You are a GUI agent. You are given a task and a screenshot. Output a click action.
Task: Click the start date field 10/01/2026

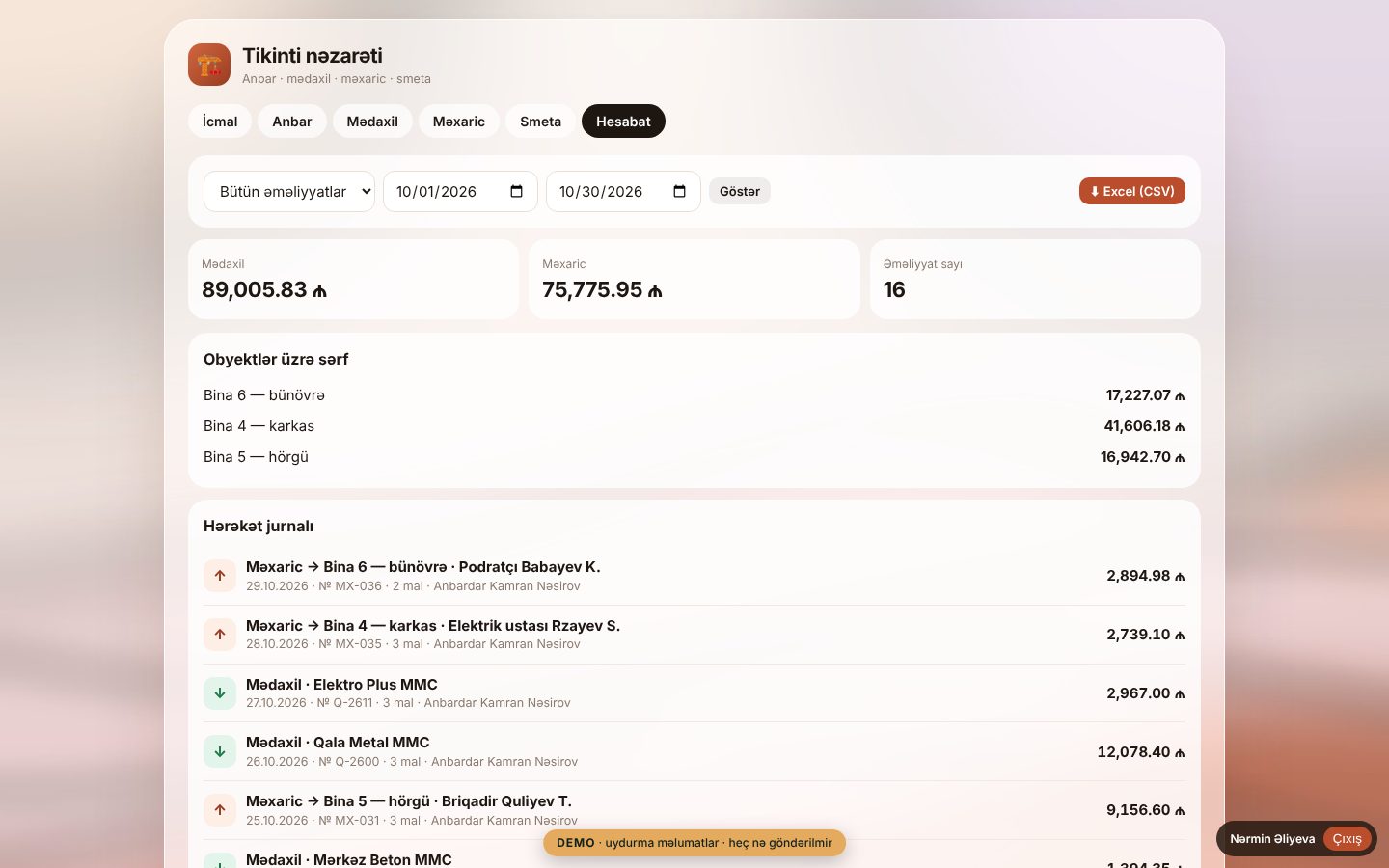tap(460, 191)
